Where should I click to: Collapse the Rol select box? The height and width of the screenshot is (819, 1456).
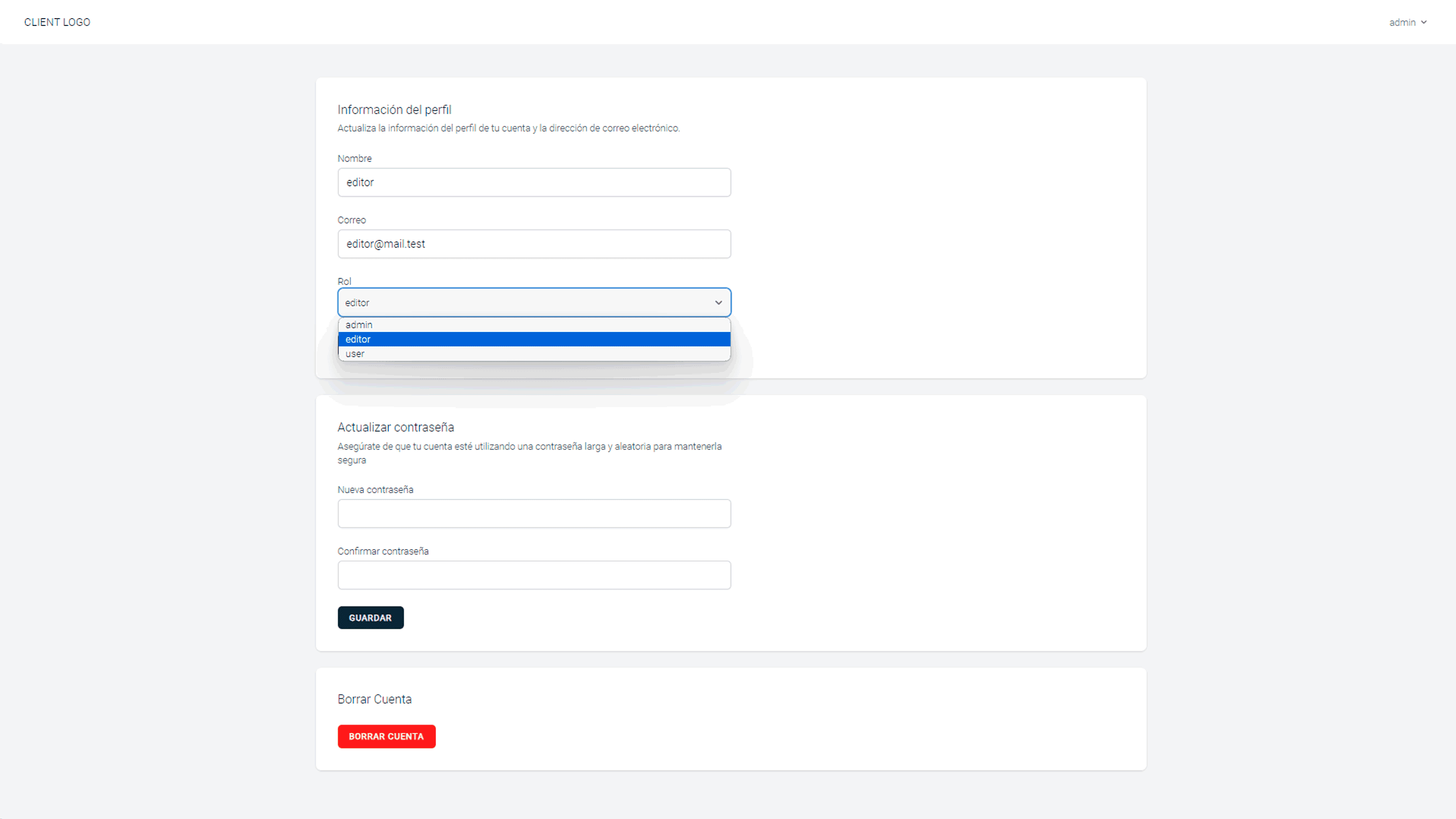point(526,303)
